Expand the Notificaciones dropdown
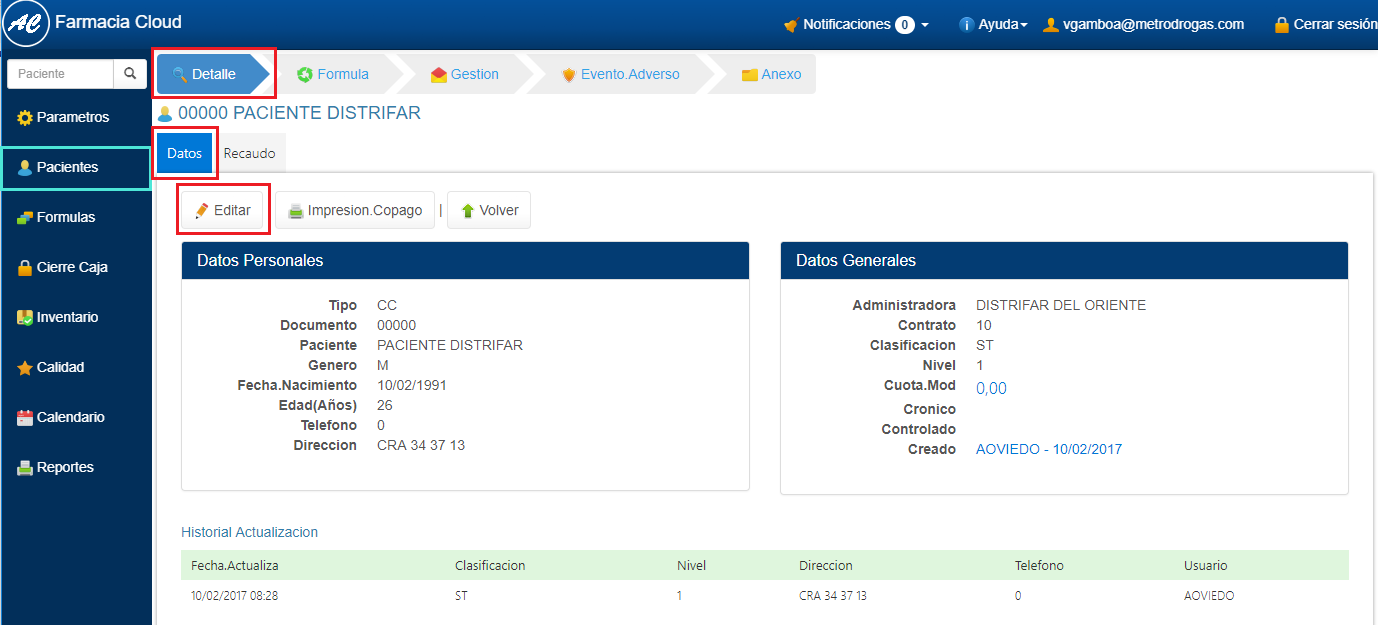This screenshot has width=1378, height=625. pos(856,24)
